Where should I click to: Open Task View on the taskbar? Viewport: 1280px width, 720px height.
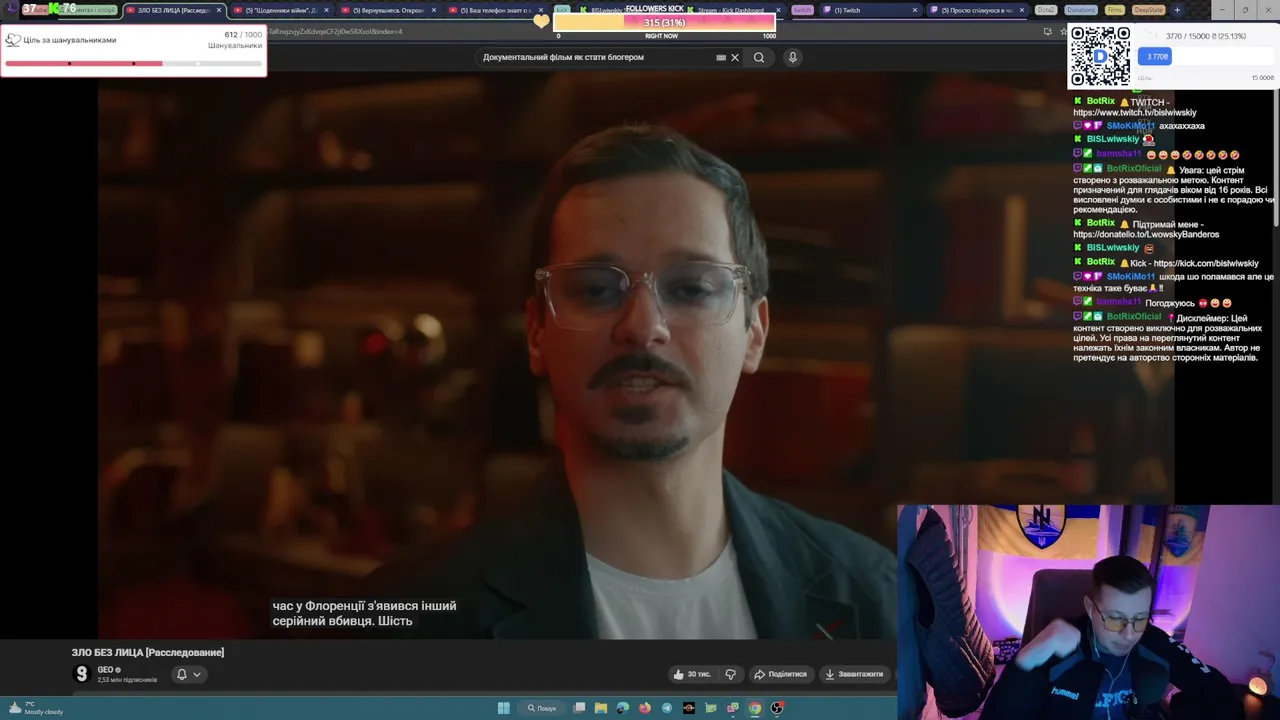(579, 708)
